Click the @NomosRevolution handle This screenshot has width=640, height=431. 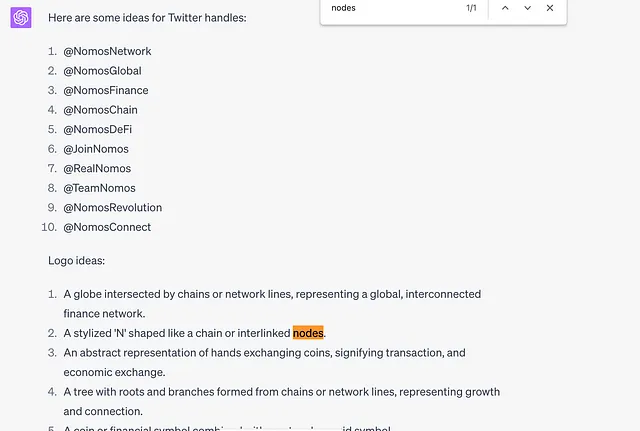coord(113,208)
